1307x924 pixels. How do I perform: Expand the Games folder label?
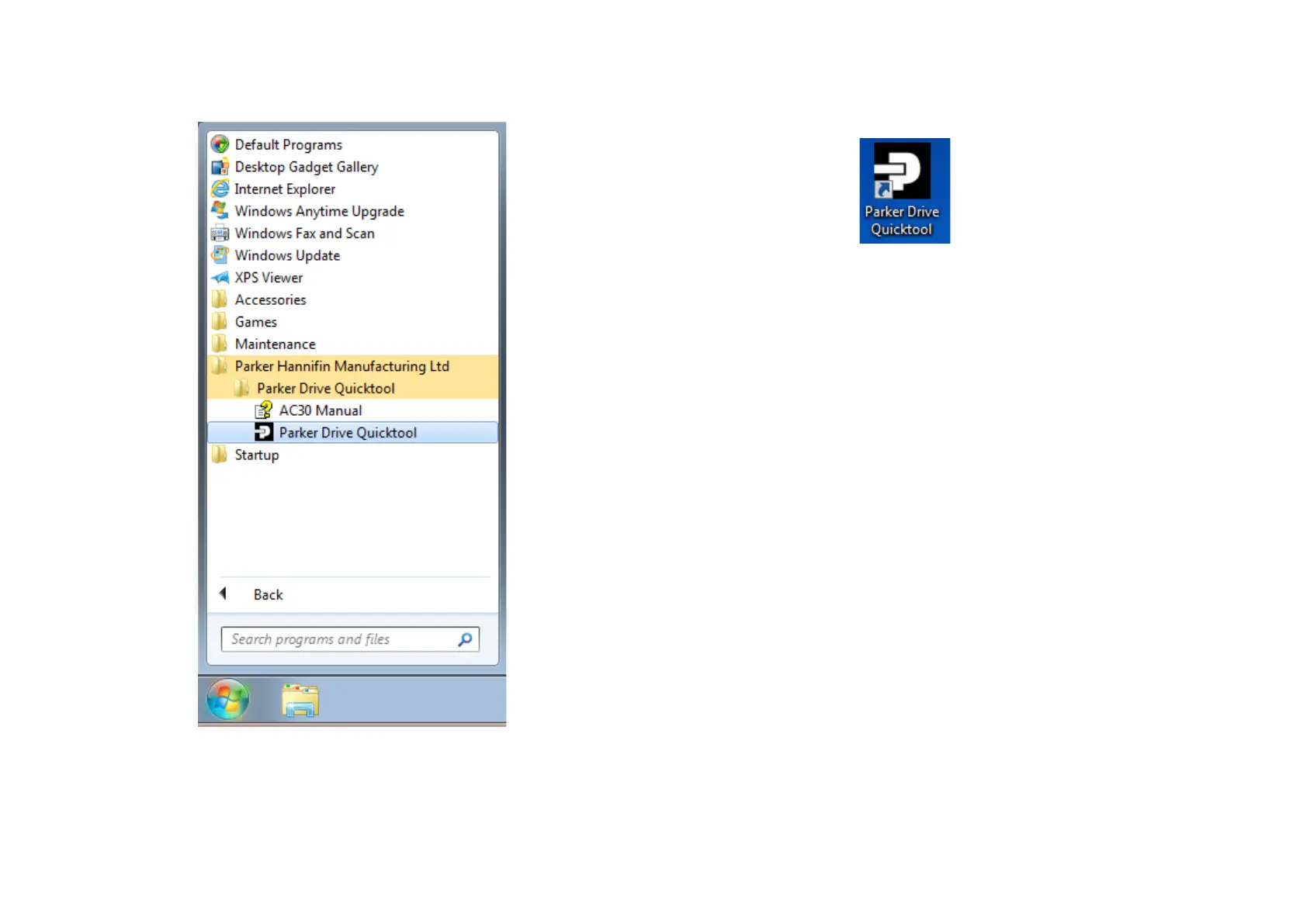(256, 322)
